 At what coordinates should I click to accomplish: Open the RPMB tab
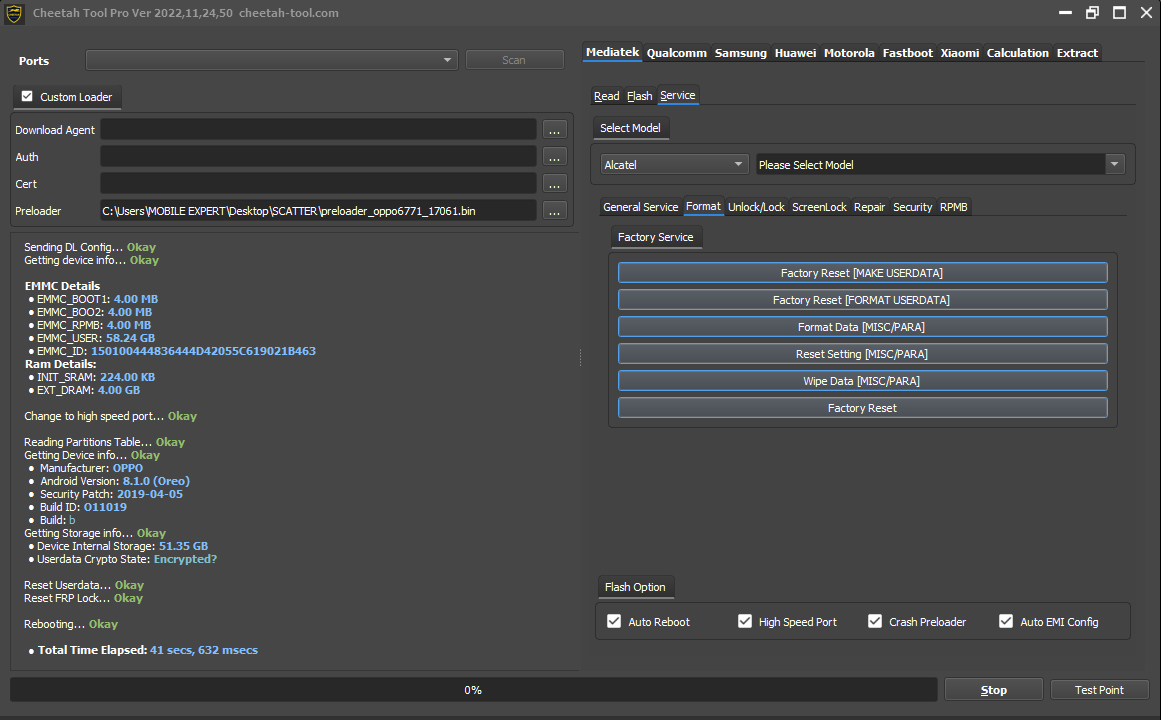point(954,207)
